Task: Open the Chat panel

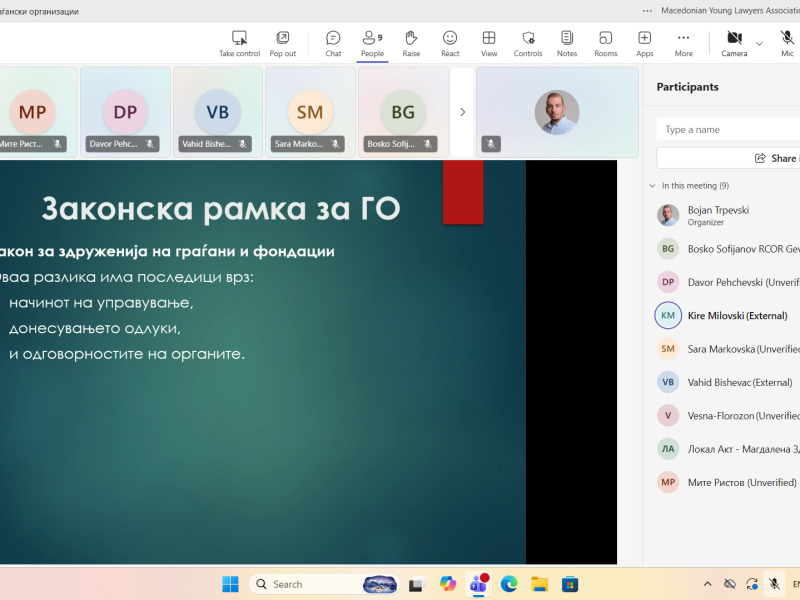Action: [333, 43]
